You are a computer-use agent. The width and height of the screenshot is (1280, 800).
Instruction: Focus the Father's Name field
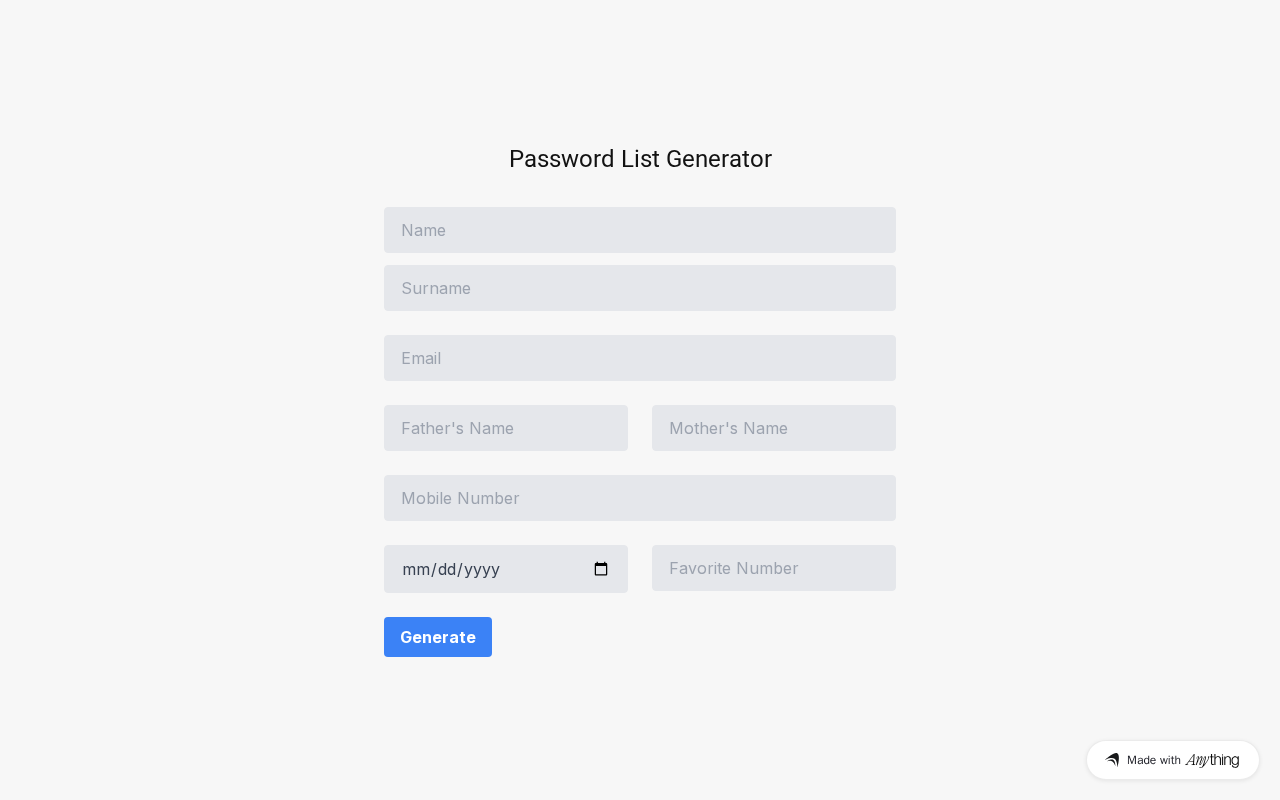[506, 428]
